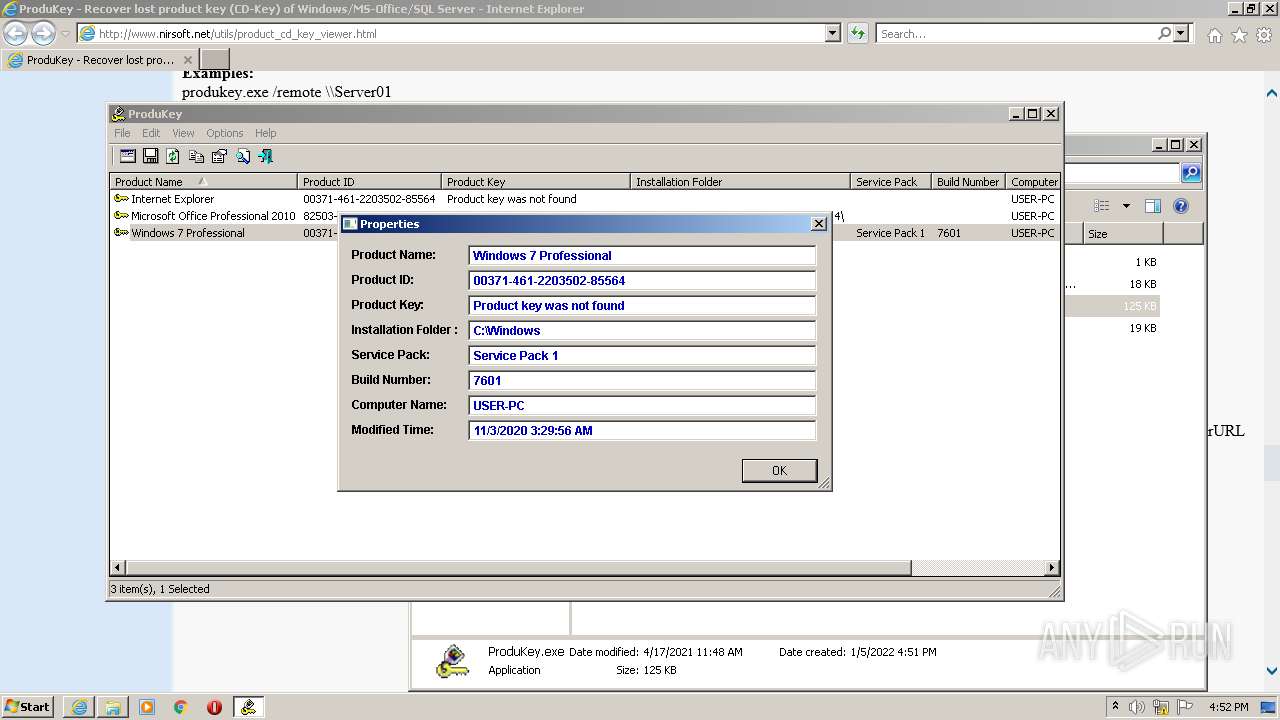The image size is (1280, 720).
Task: Toggle Explorer preview pane icon
Action: [1153, 206]
